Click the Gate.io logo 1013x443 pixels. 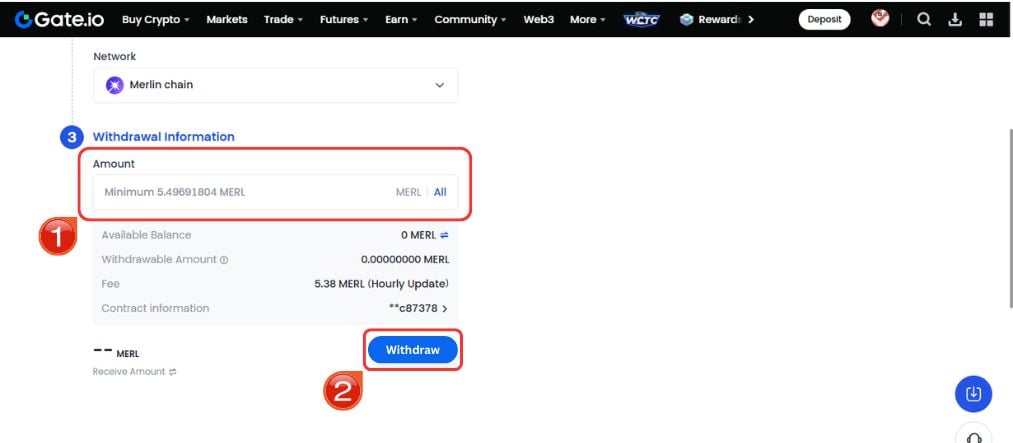point(59,19)
